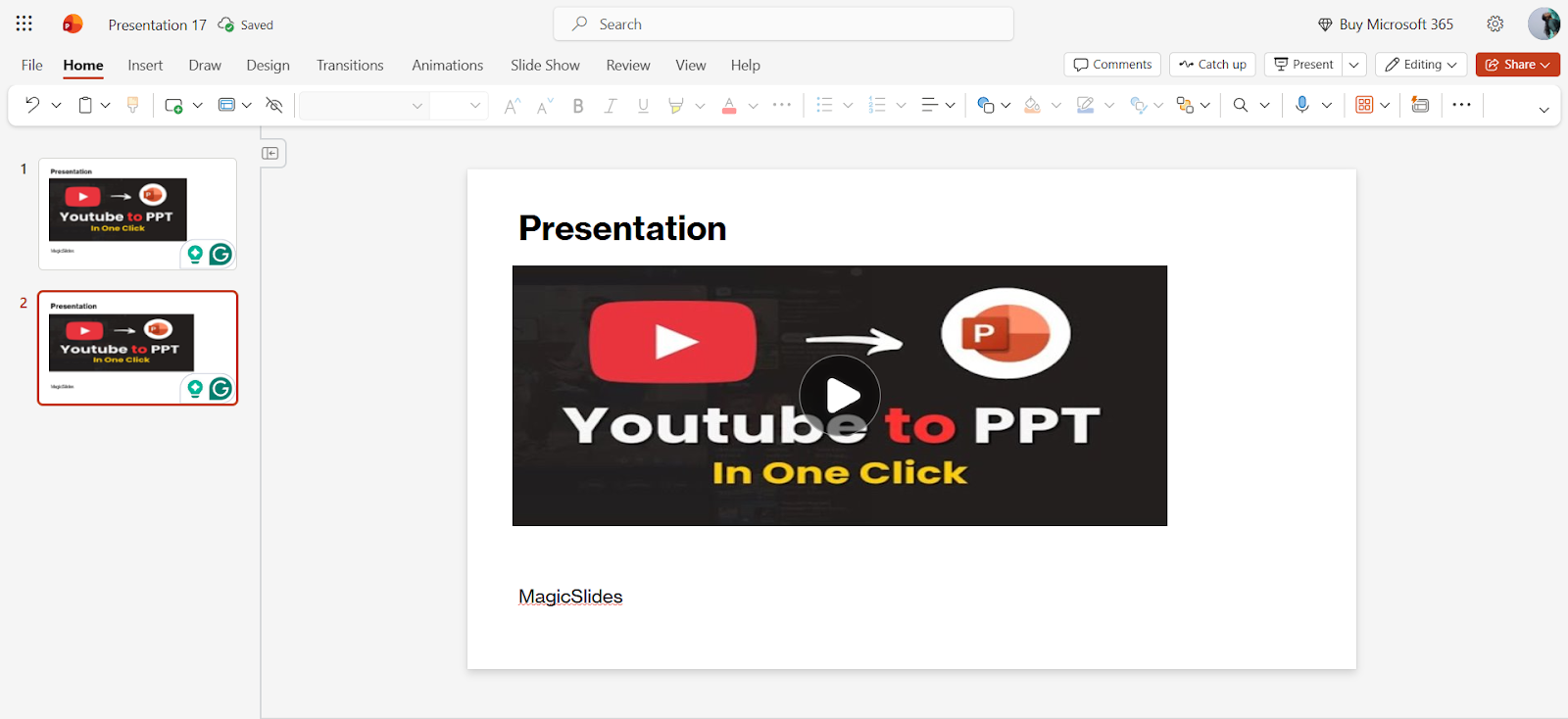Expand the Layout dropdown arrow

(x=247, y=105)
